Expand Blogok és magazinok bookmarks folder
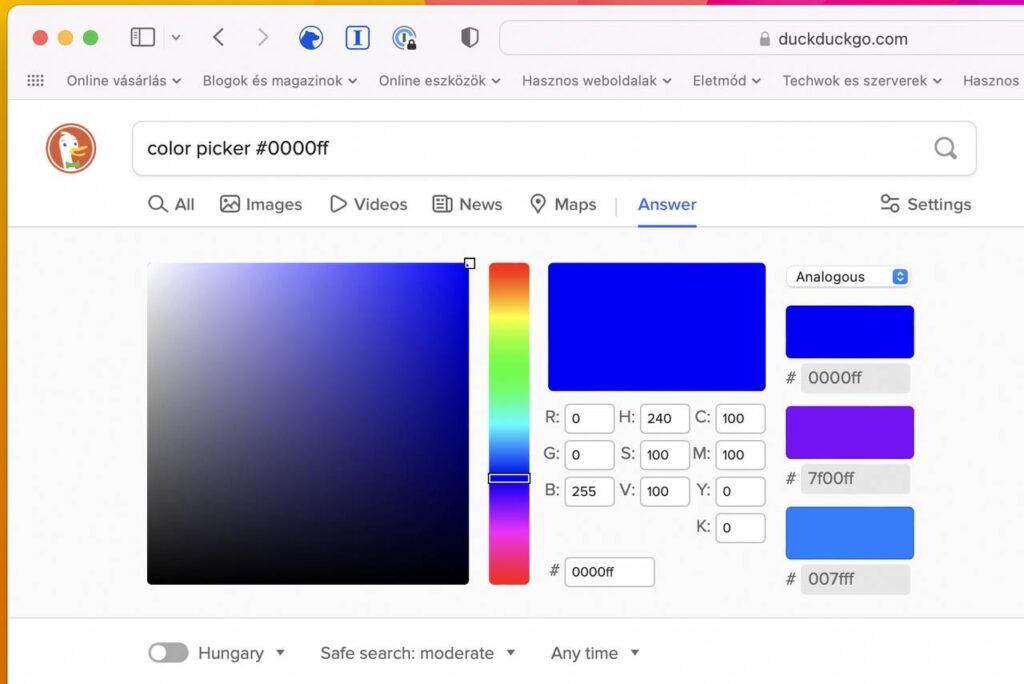The image size is (1024, 684). [280, 80]
